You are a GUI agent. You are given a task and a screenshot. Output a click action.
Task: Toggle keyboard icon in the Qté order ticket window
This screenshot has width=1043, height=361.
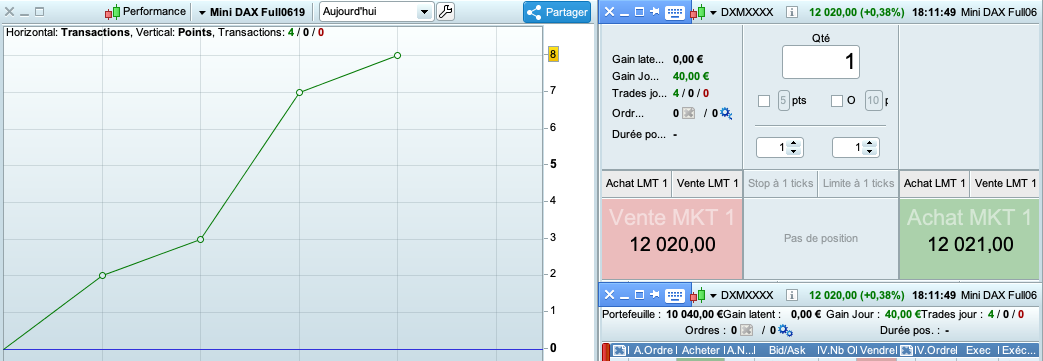[x=674, y=12]
